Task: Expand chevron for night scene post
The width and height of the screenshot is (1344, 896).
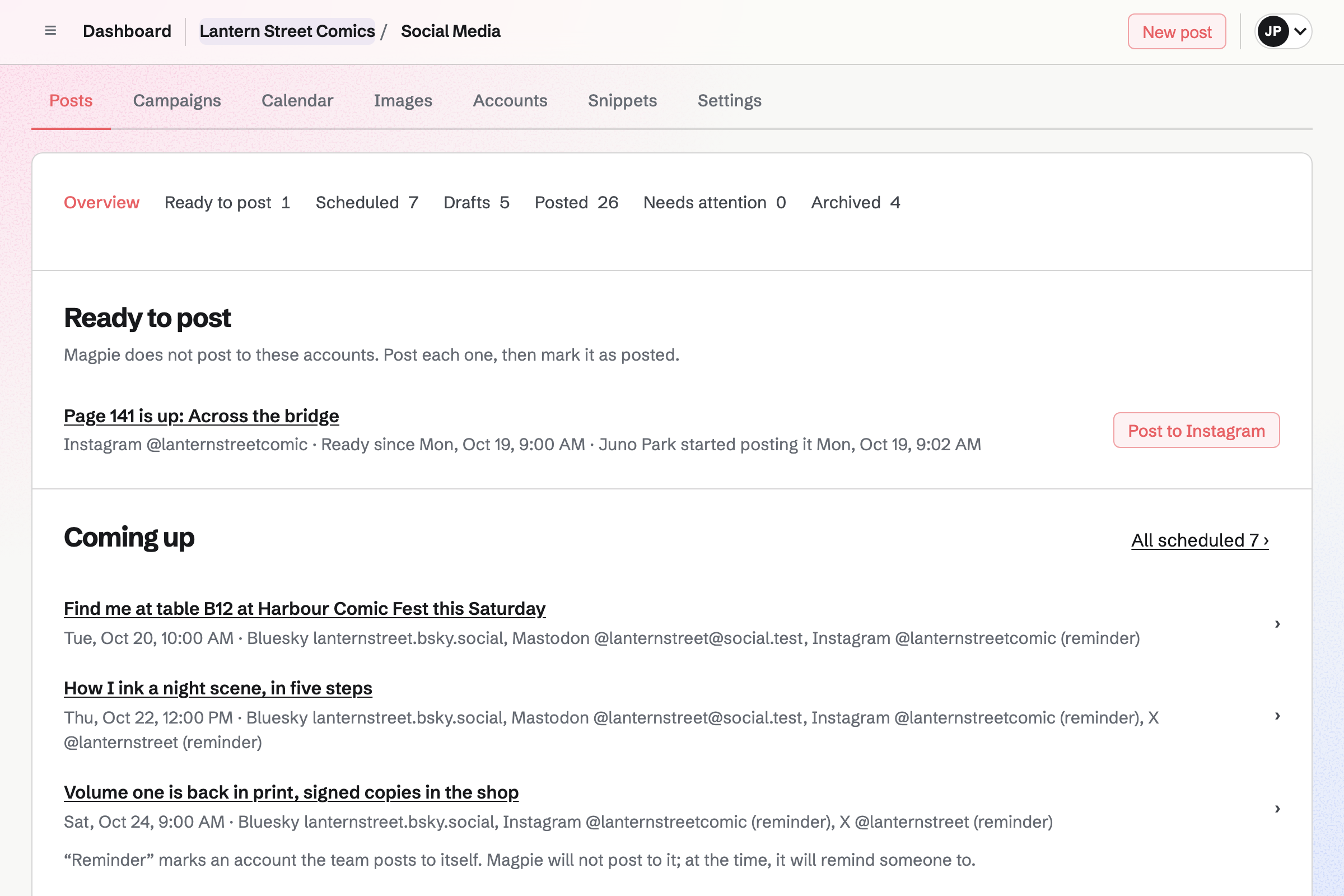Action: (1277, 716)
